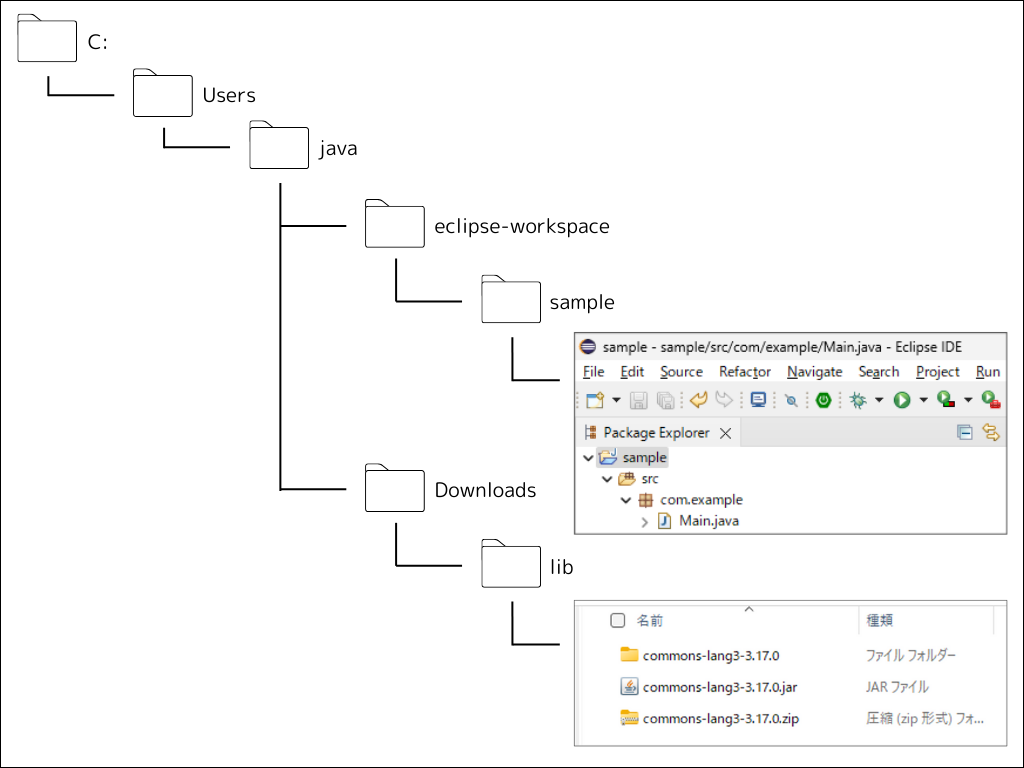
Task: Tick the select-all checkbox beside 名前
Action: (618, 620)
